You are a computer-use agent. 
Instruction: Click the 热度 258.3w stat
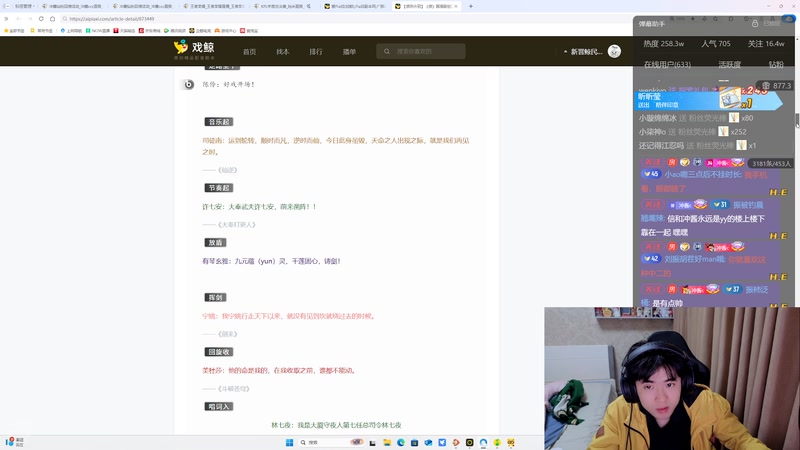coord(663,44)
